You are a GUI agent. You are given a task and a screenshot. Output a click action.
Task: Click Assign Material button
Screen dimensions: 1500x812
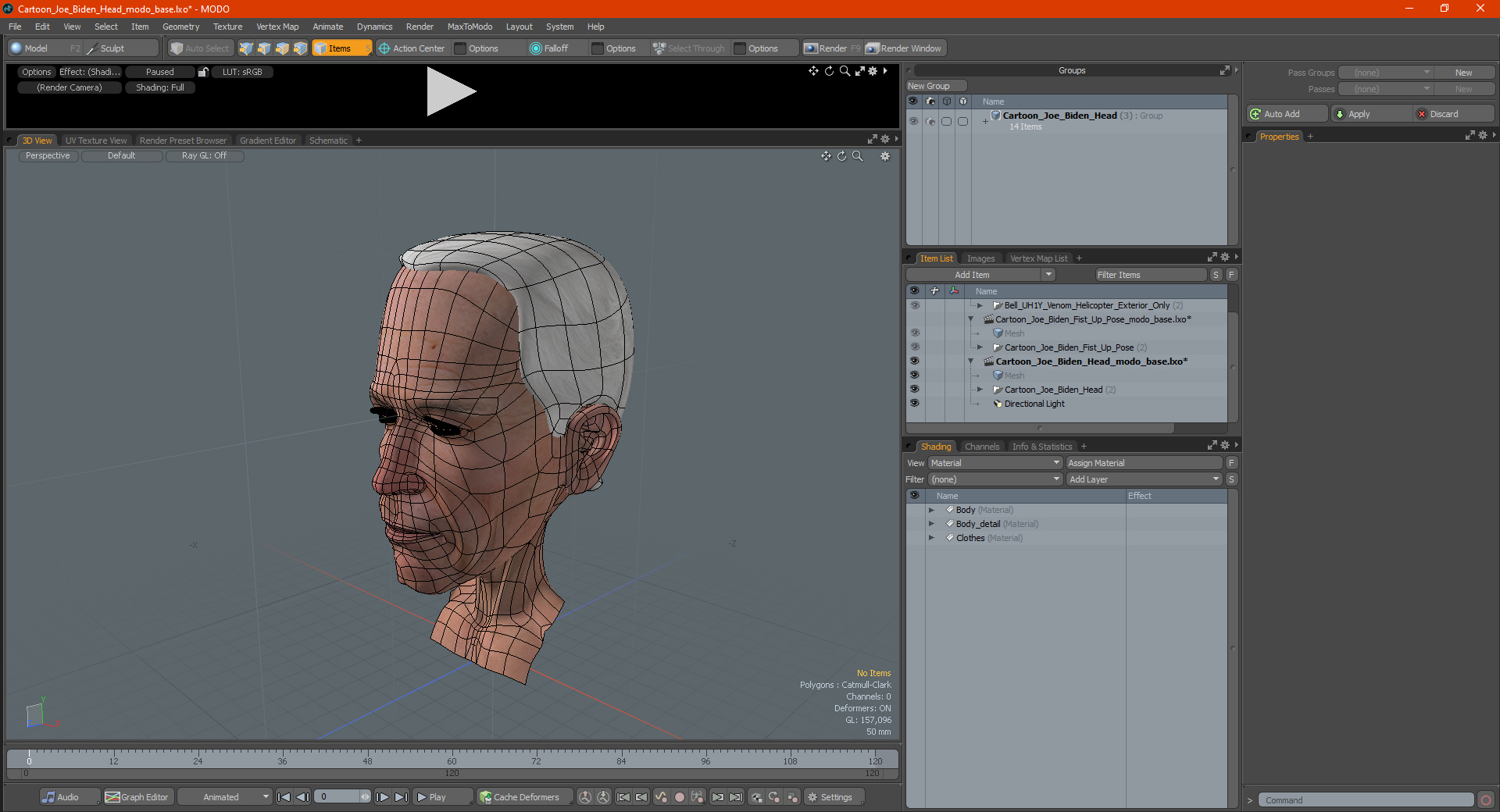(x=1144, y=463)
